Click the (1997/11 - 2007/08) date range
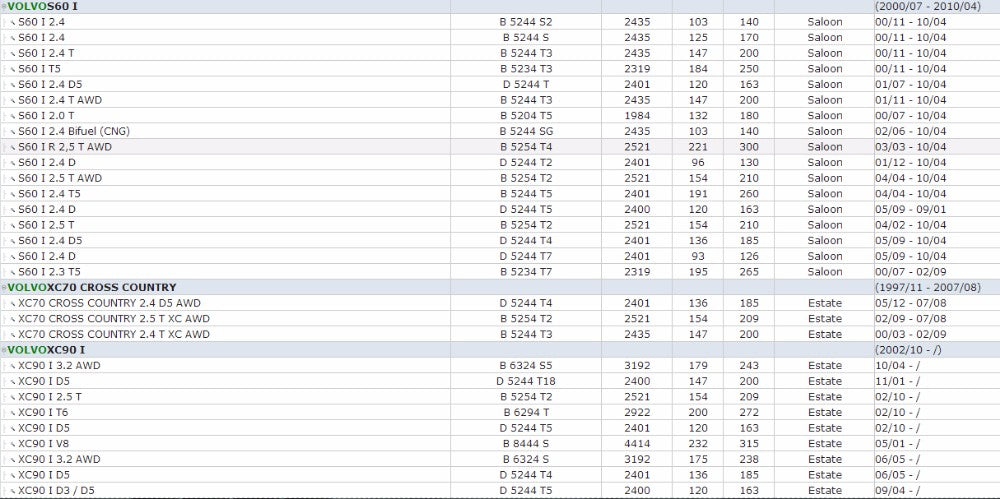The height and width of the screenshot is (499, 1000). (x=928, y=288)
